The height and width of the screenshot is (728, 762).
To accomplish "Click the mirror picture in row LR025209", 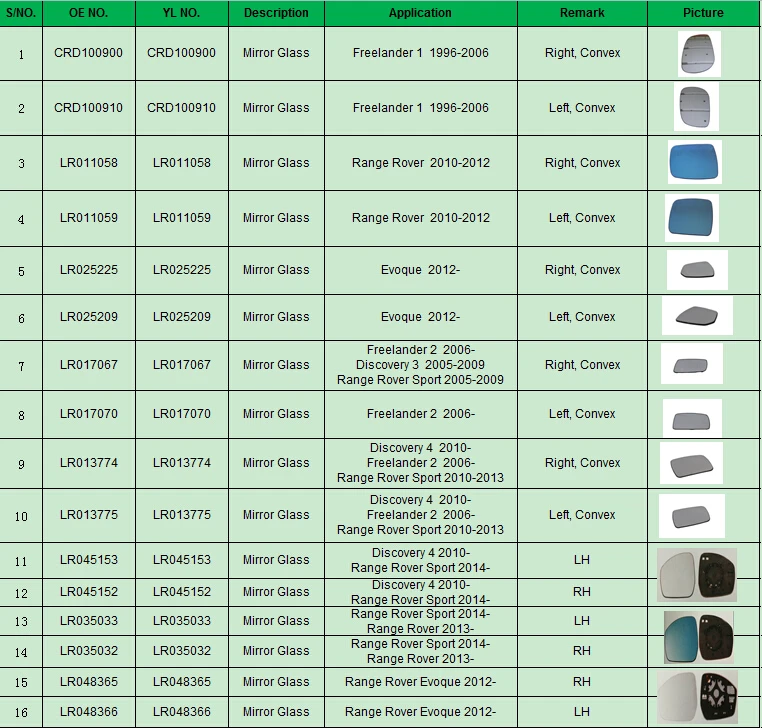I will (x=697, y=316).
